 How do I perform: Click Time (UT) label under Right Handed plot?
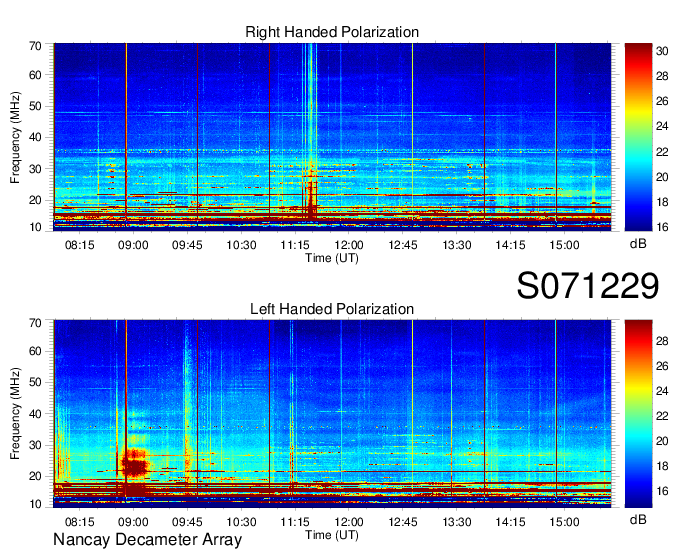tap(332, 258)
